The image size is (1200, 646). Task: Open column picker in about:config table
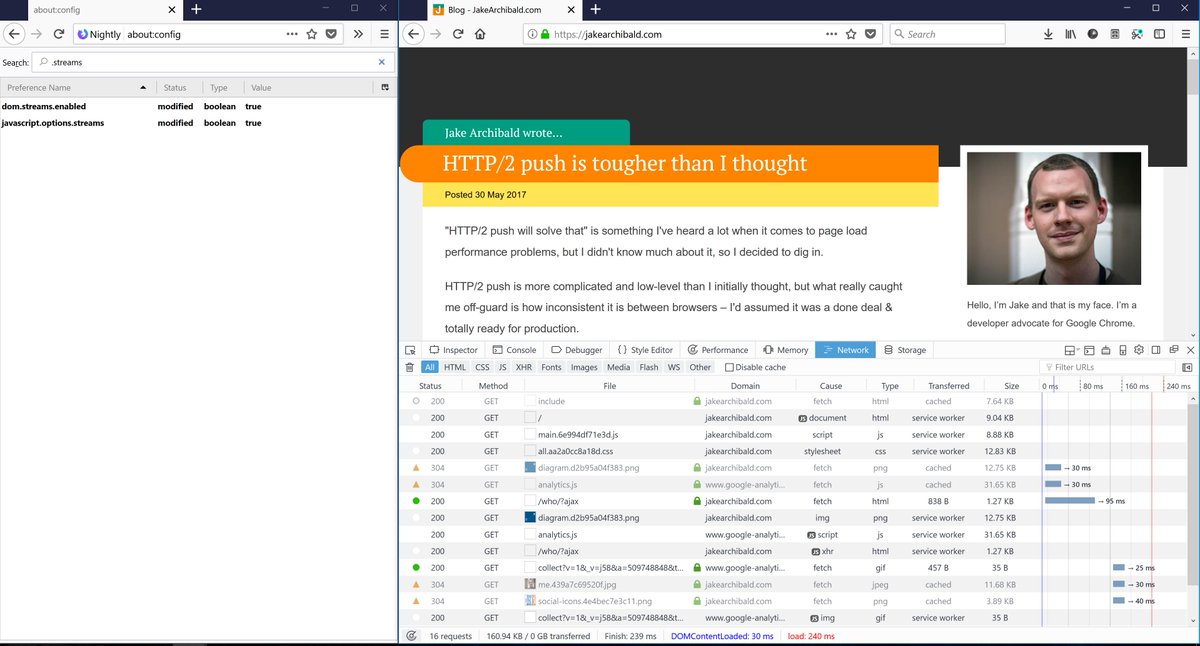[x=385, y=88]
